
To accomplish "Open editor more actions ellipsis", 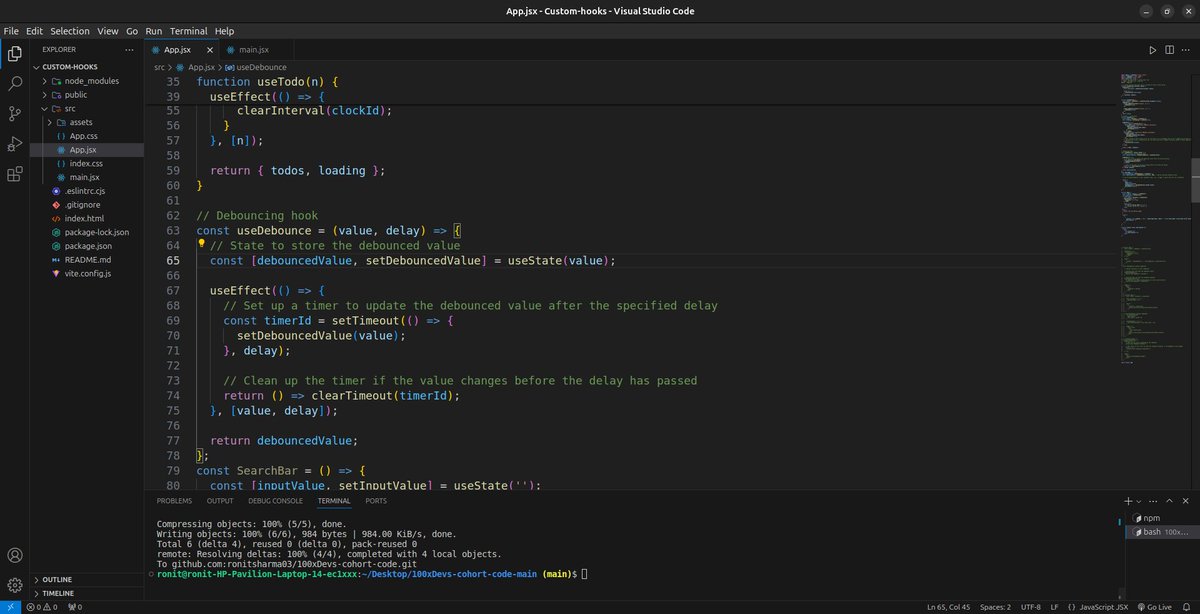I will pyautogui.click(x=1186, y=49).
